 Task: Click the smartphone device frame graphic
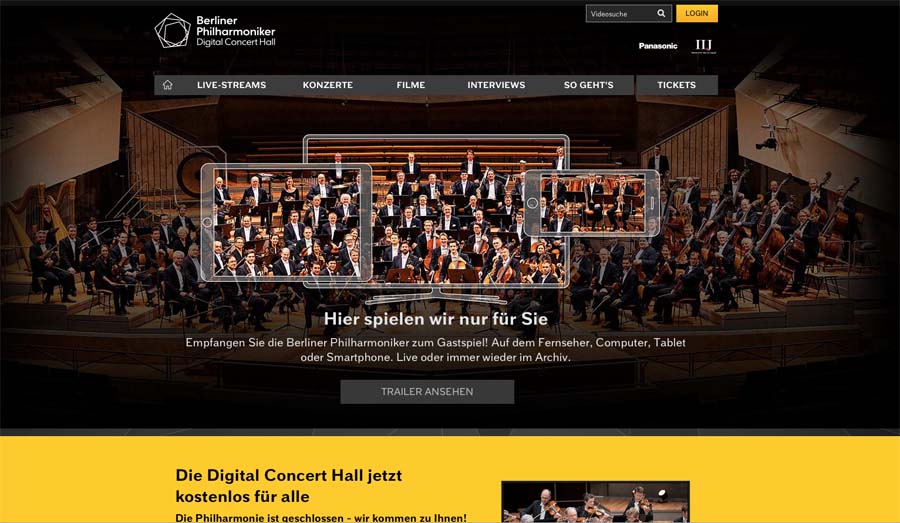tap(592, 203)
